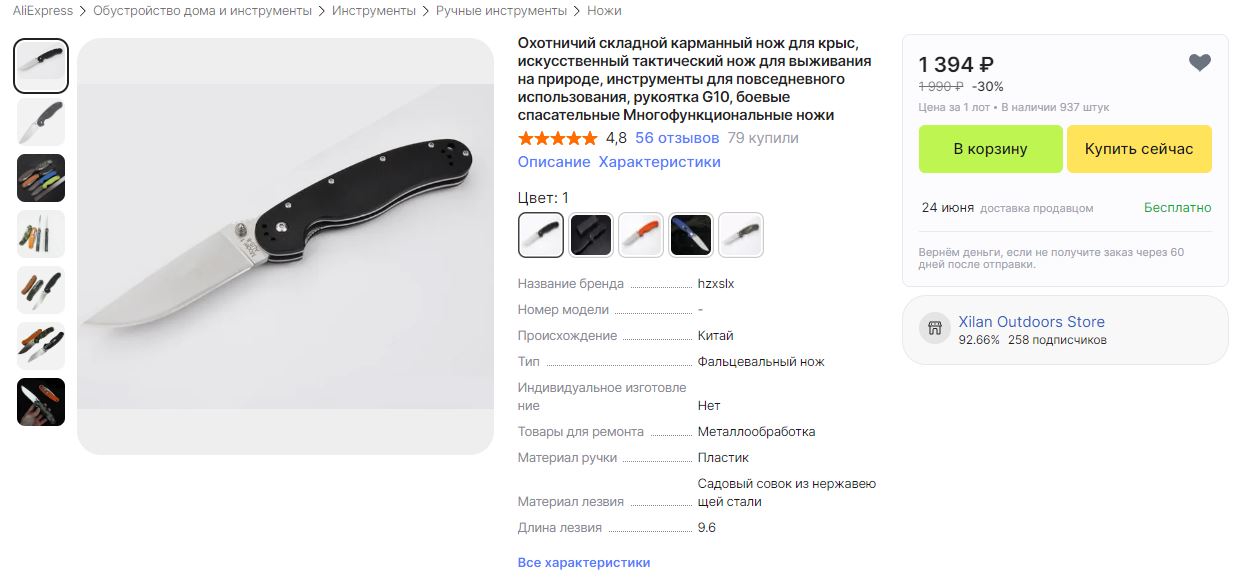Jump to 'Характеристики' section
The width and height of the screenshot is (1237, 587).
pos(659,162)
